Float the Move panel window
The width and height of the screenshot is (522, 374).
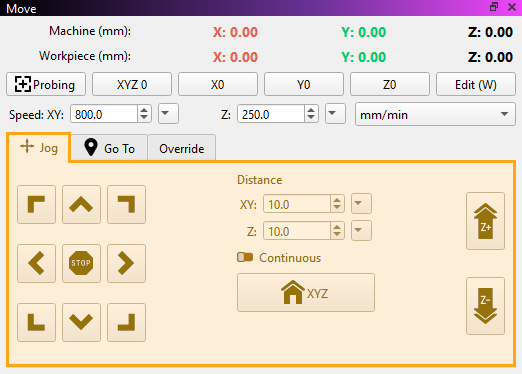[494, 7]
